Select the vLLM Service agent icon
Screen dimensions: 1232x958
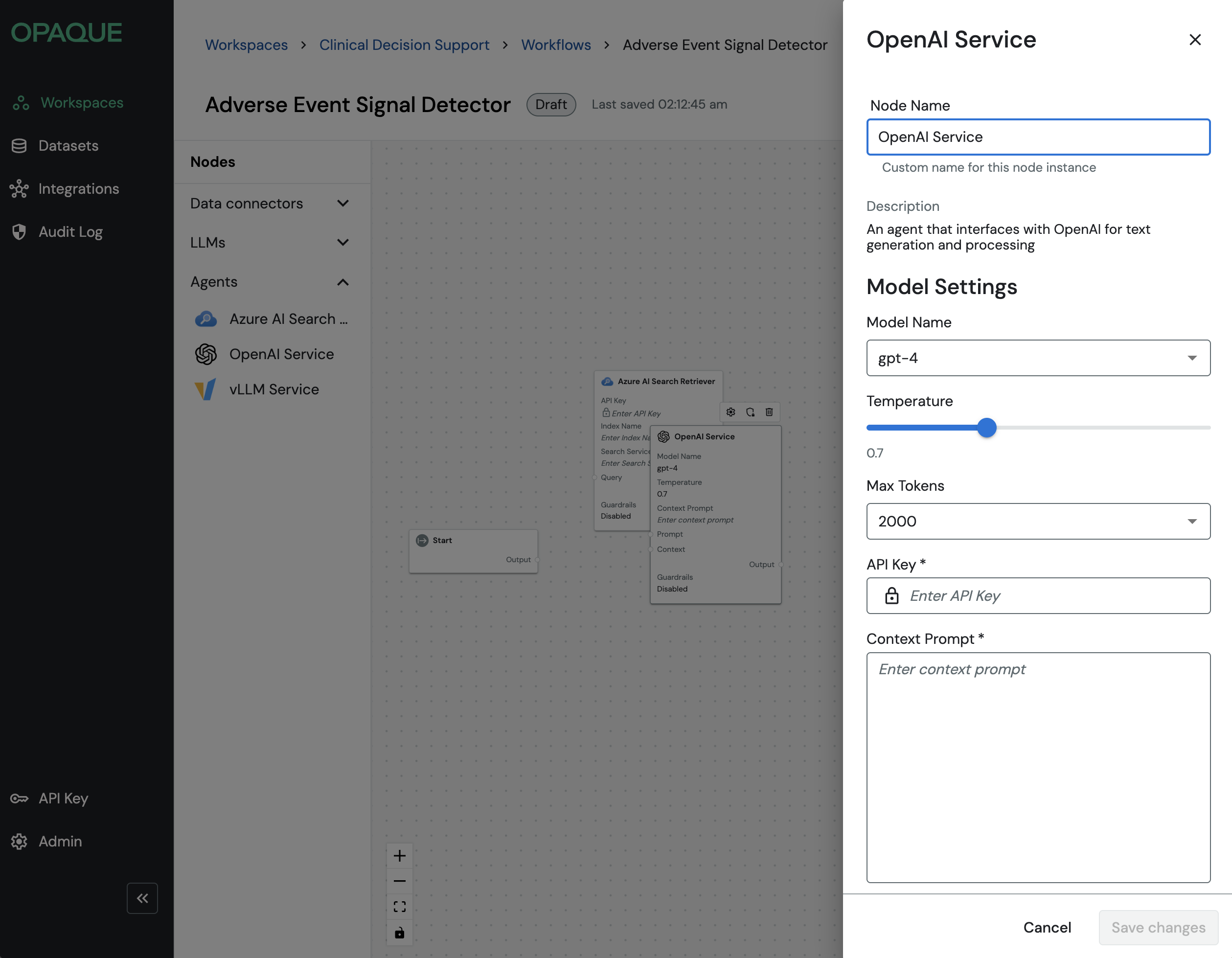(x=205, y=389)
